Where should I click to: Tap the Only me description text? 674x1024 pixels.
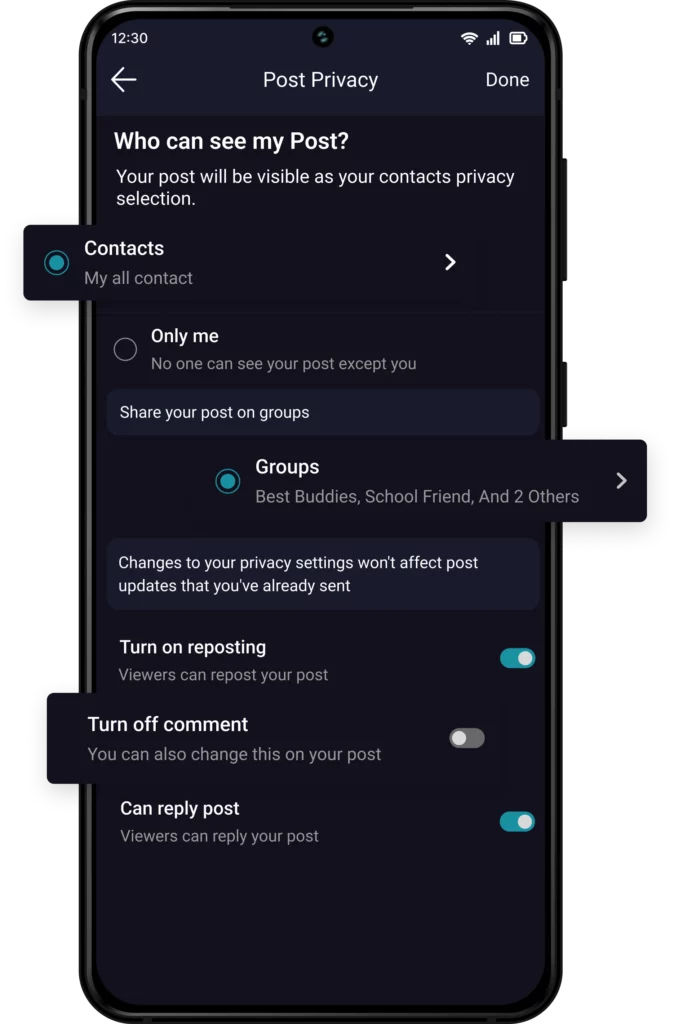(283, 364)
